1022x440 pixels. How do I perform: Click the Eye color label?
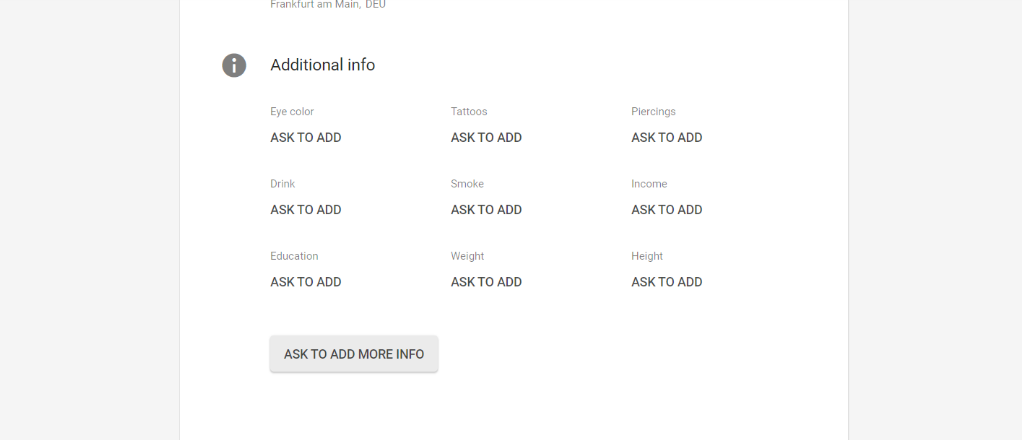tap(292, 112)
